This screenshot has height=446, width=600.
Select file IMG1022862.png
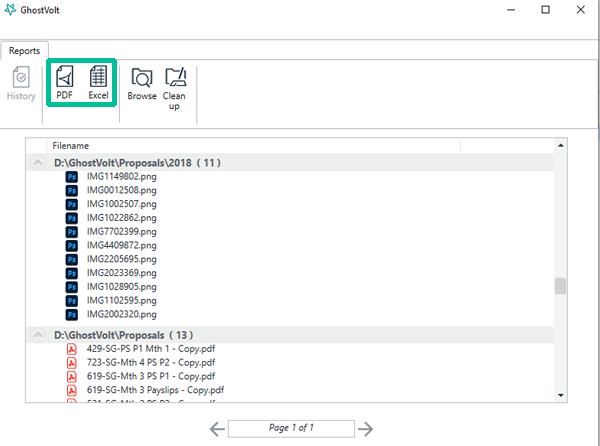[122, 218]
